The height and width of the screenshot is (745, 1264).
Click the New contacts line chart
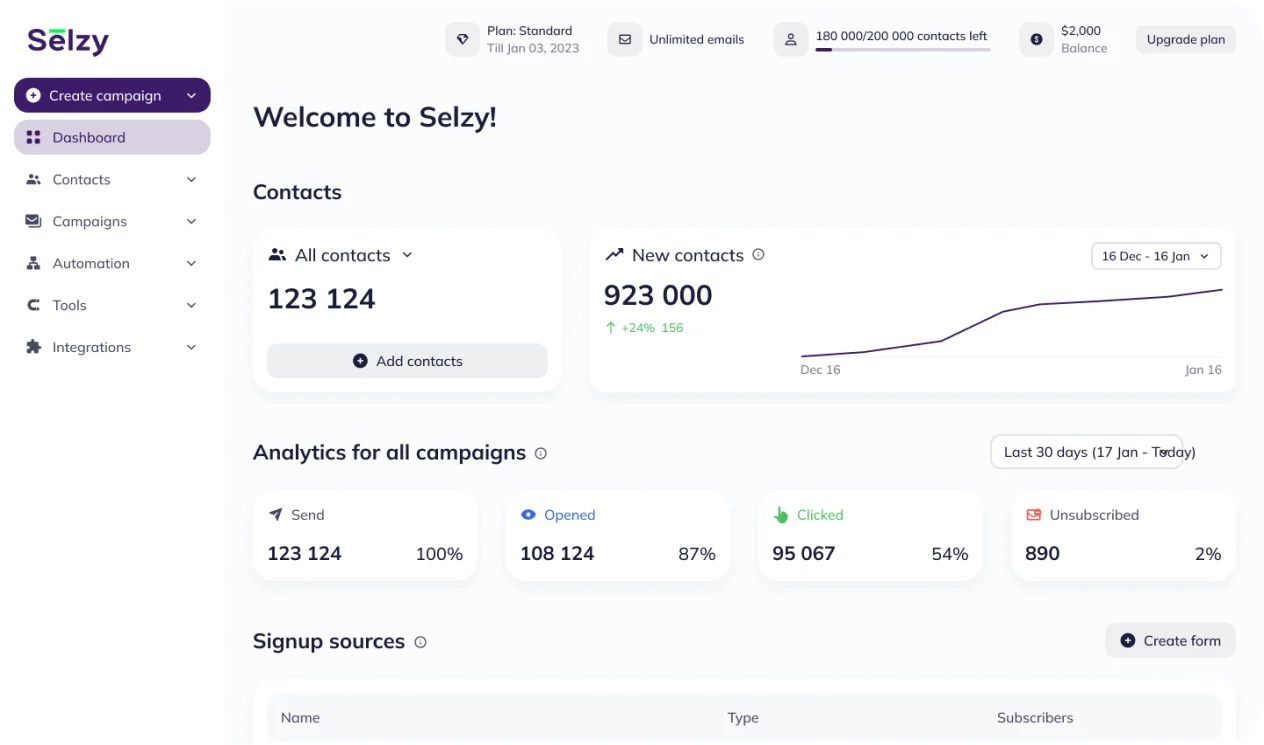(x=1011, y=322)
